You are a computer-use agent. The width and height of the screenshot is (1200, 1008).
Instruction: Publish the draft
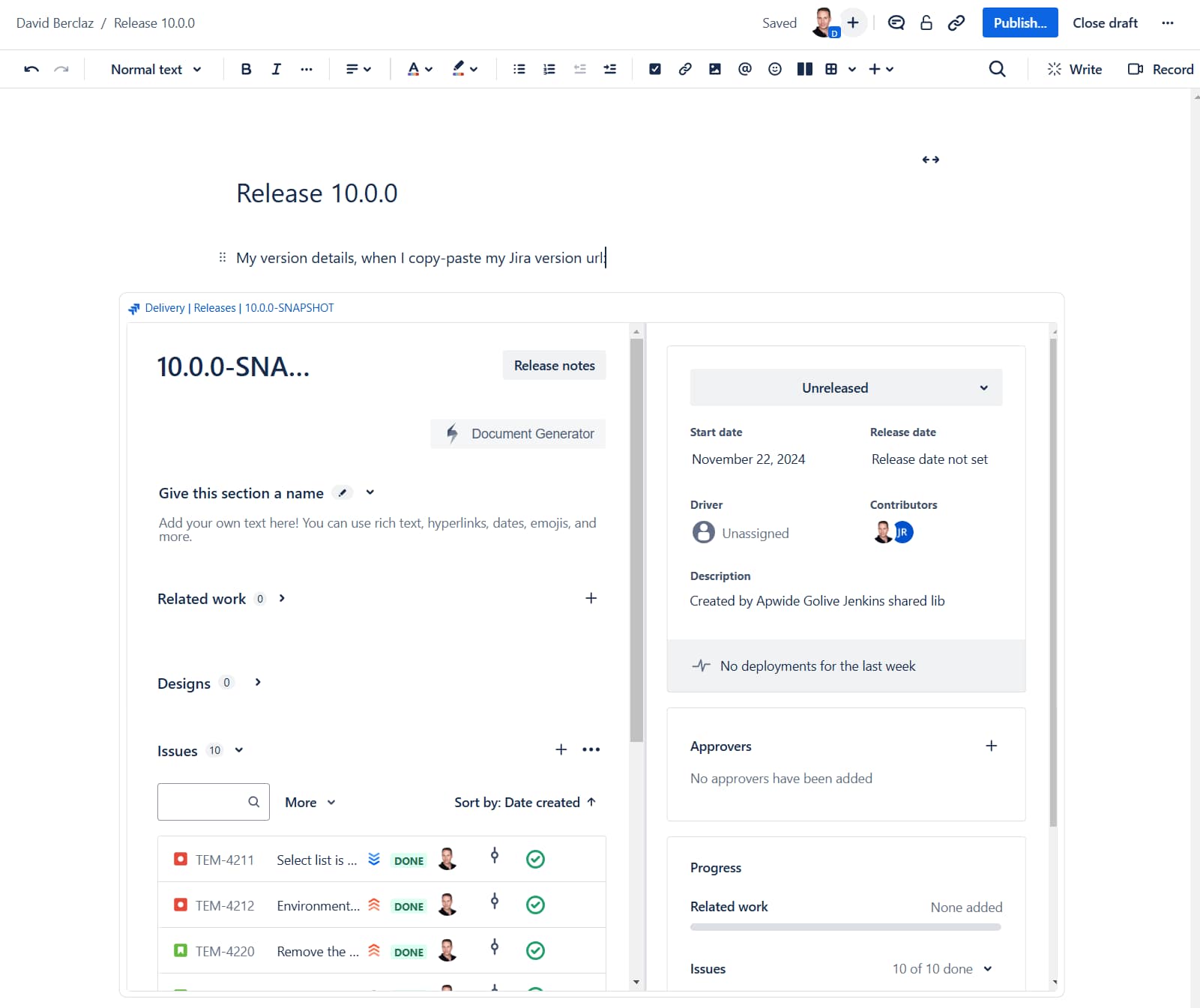(x=1019, y=22)
